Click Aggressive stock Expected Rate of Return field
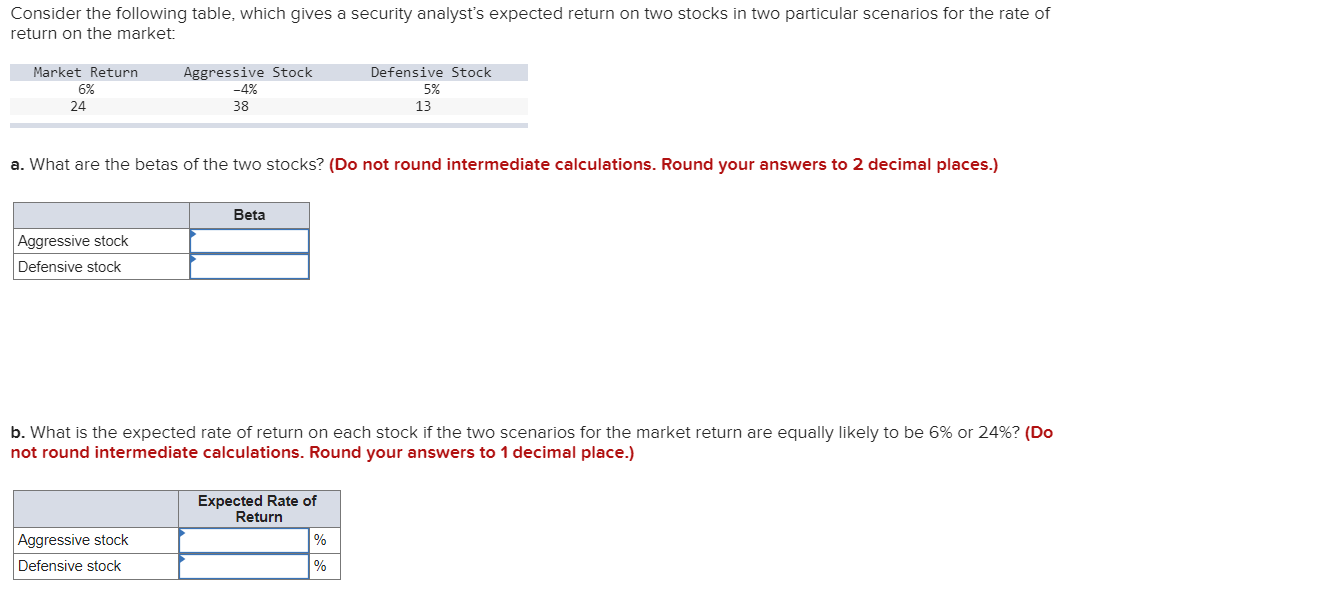 (243, 539)
